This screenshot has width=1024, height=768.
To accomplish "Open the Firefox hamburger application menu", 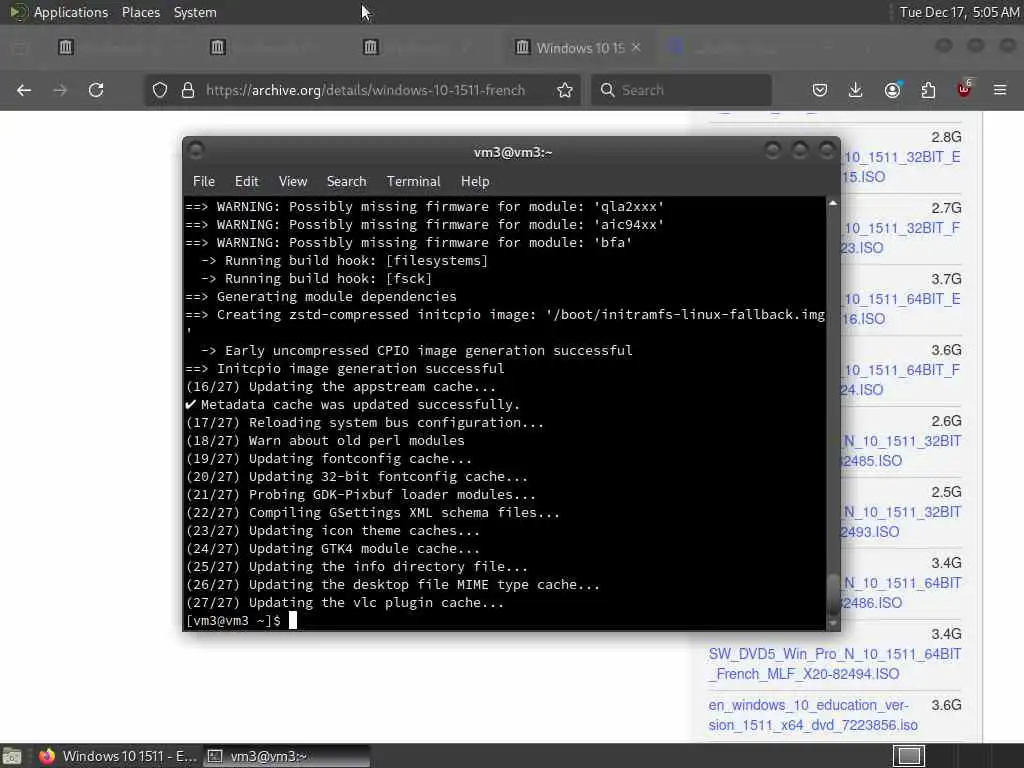I will pos(1000,90).
